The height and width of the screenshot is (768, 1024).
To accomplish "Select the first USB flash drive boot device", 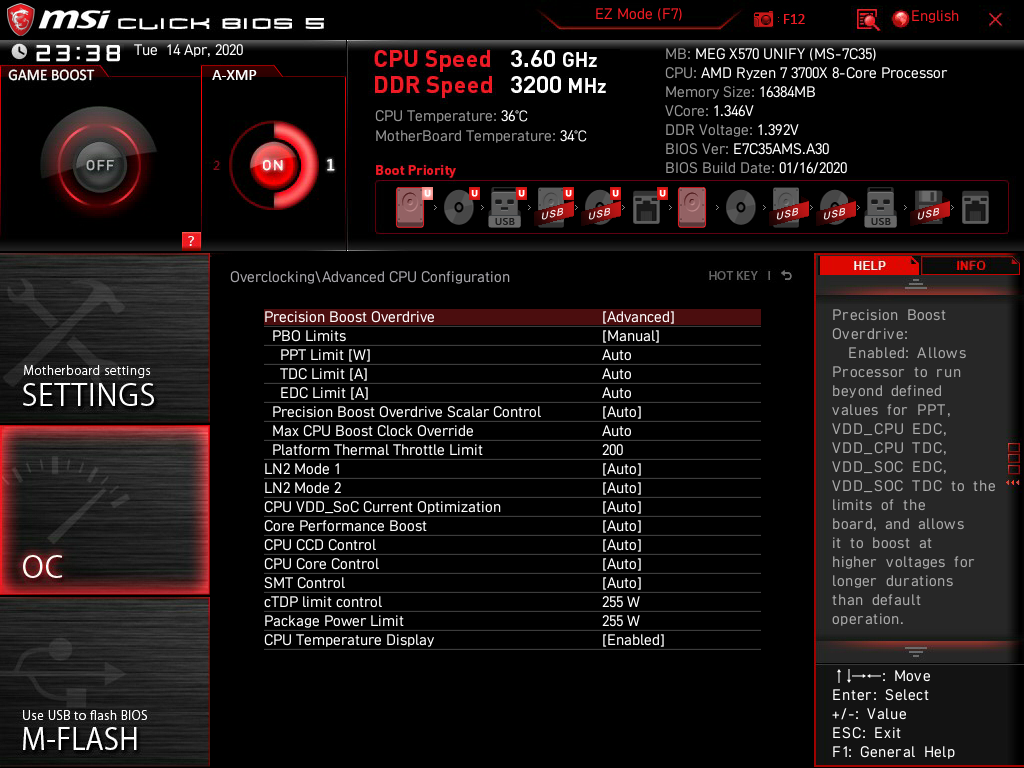I will coord(505,207).
